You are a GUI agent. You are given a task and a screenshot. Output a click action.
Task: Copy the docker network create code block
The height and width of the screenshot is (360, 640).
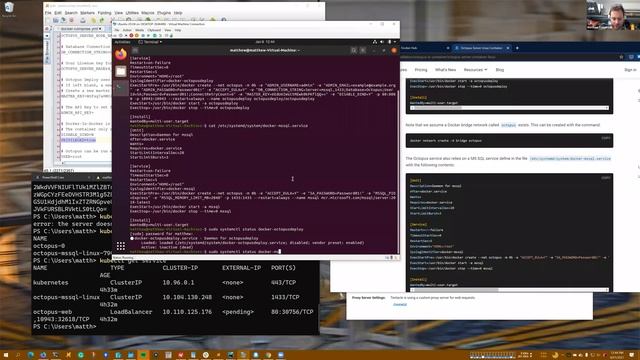click(x=606, y=138)
